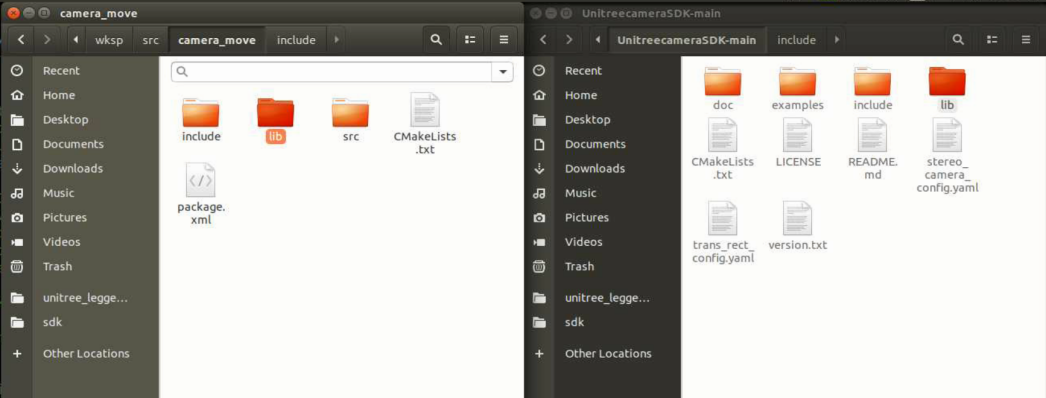Select trans_rect_config.yaml file
1046x398 pixels.
[722, 233]
